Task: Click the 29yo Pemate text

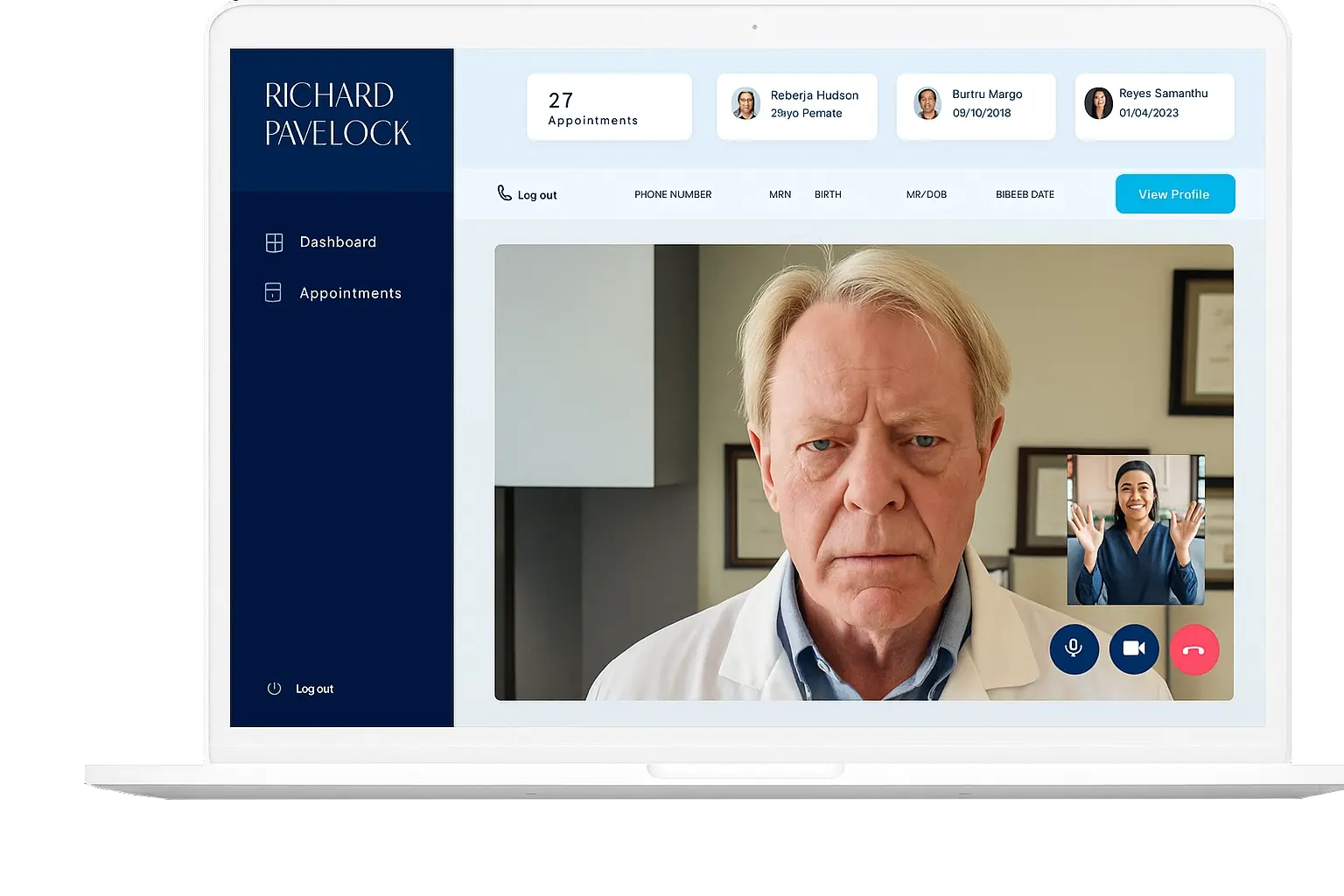Action: (806, 114)
